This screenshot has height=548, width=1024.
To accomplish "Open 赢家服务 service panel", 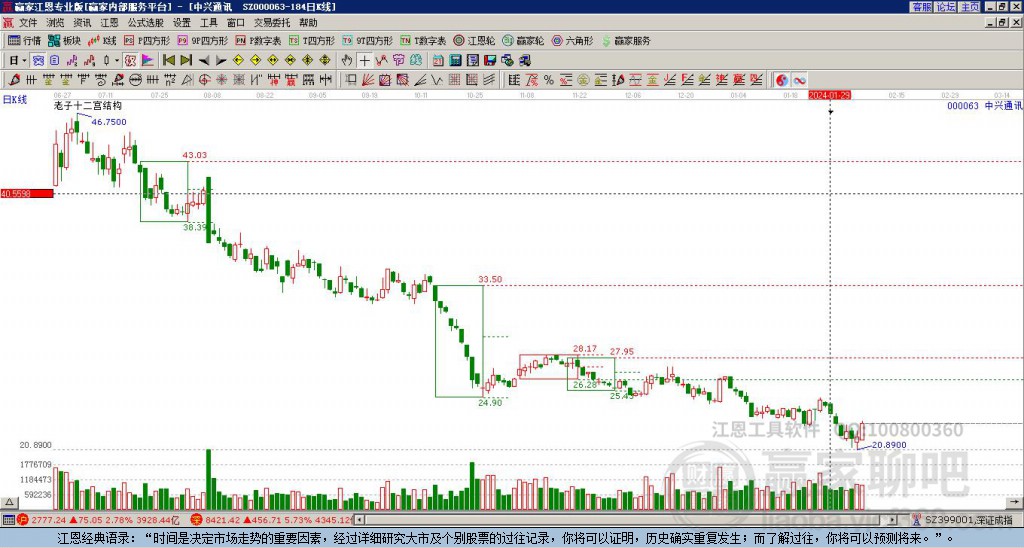I will click(626, 40).
